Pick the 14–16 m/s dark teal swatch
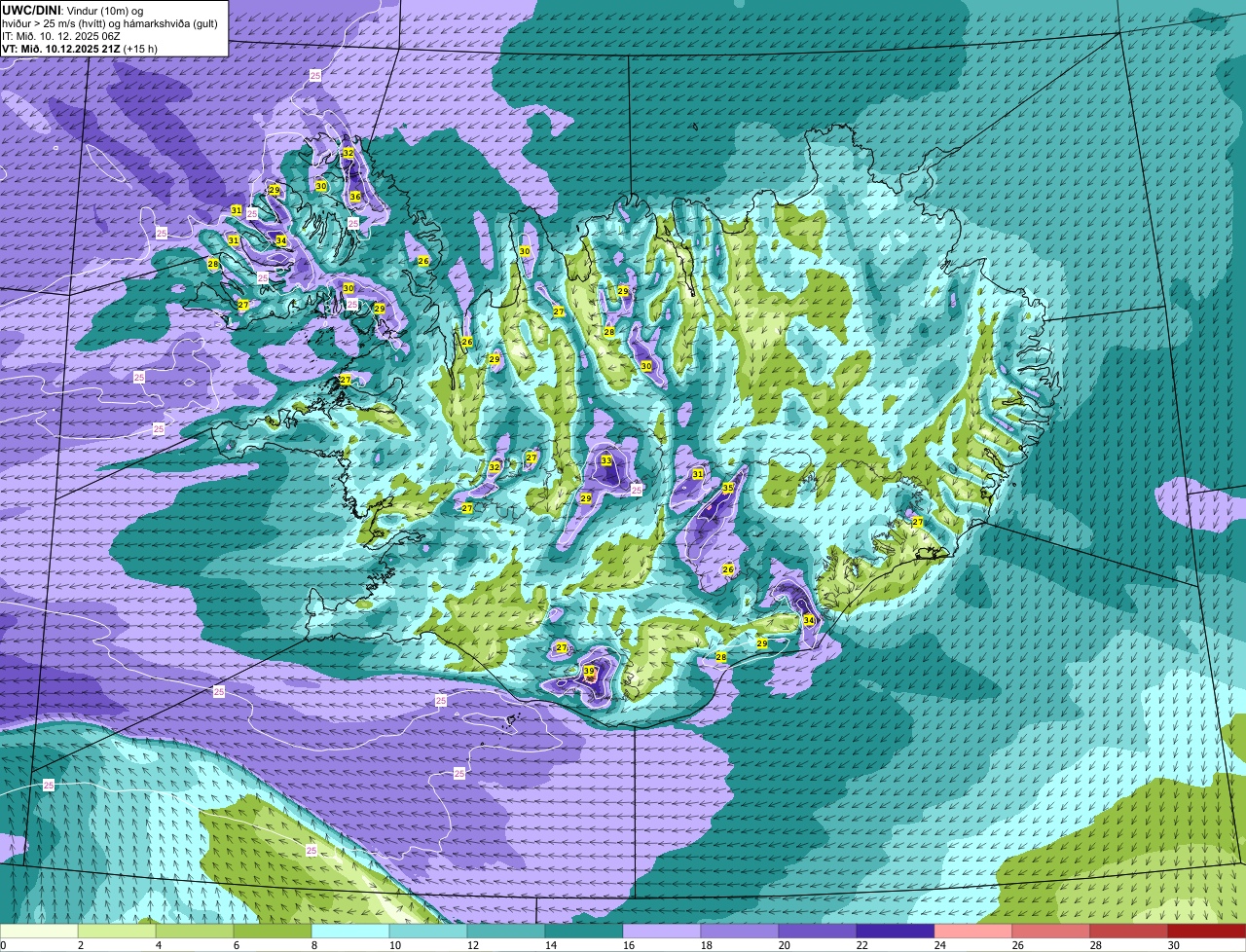This screenshot has height=952, width=1246. [584, 932]
